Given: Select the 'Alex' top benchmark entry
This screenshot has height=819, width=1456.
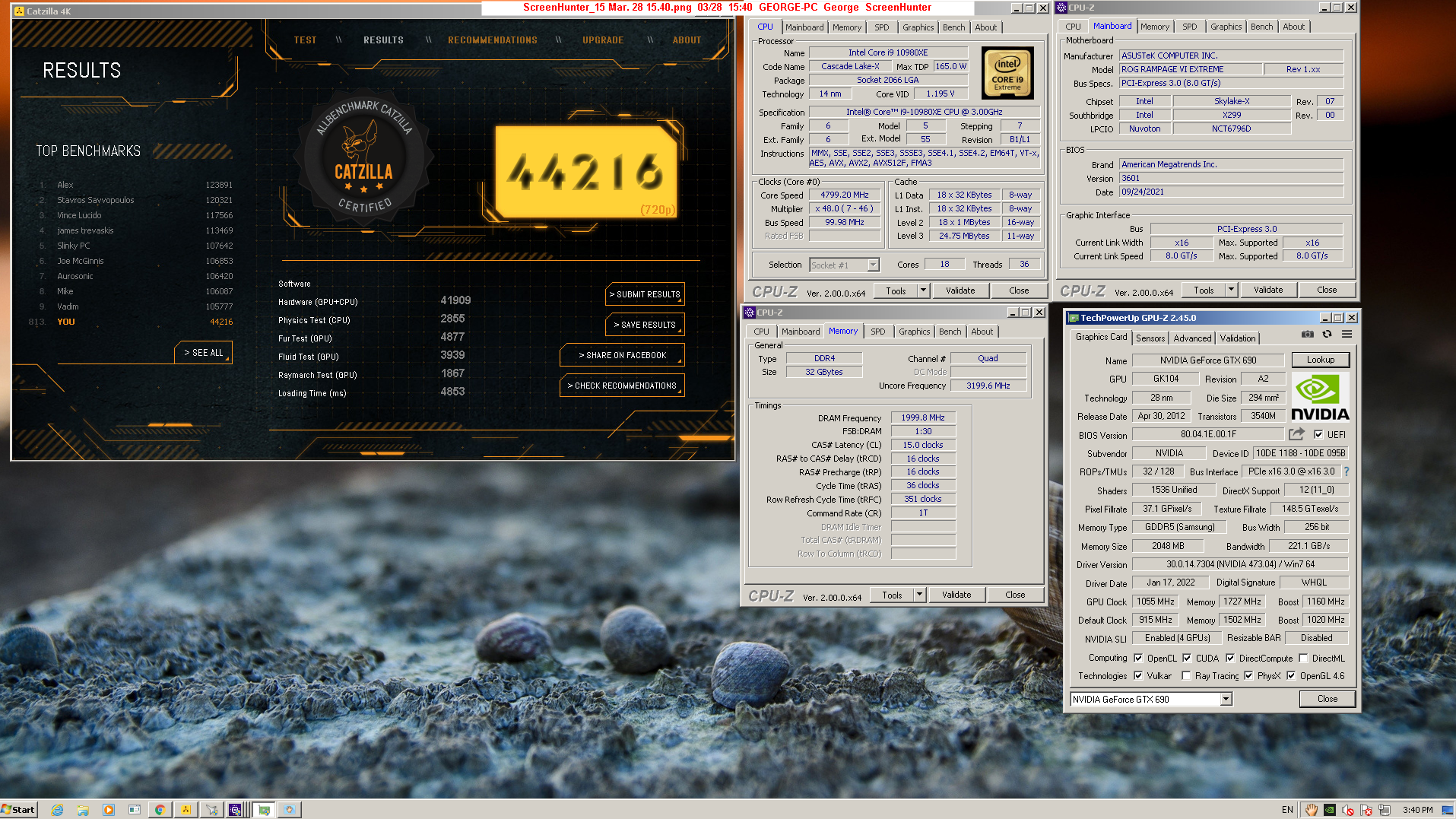Looking at the screenshot, I should (x=135, y=185).
